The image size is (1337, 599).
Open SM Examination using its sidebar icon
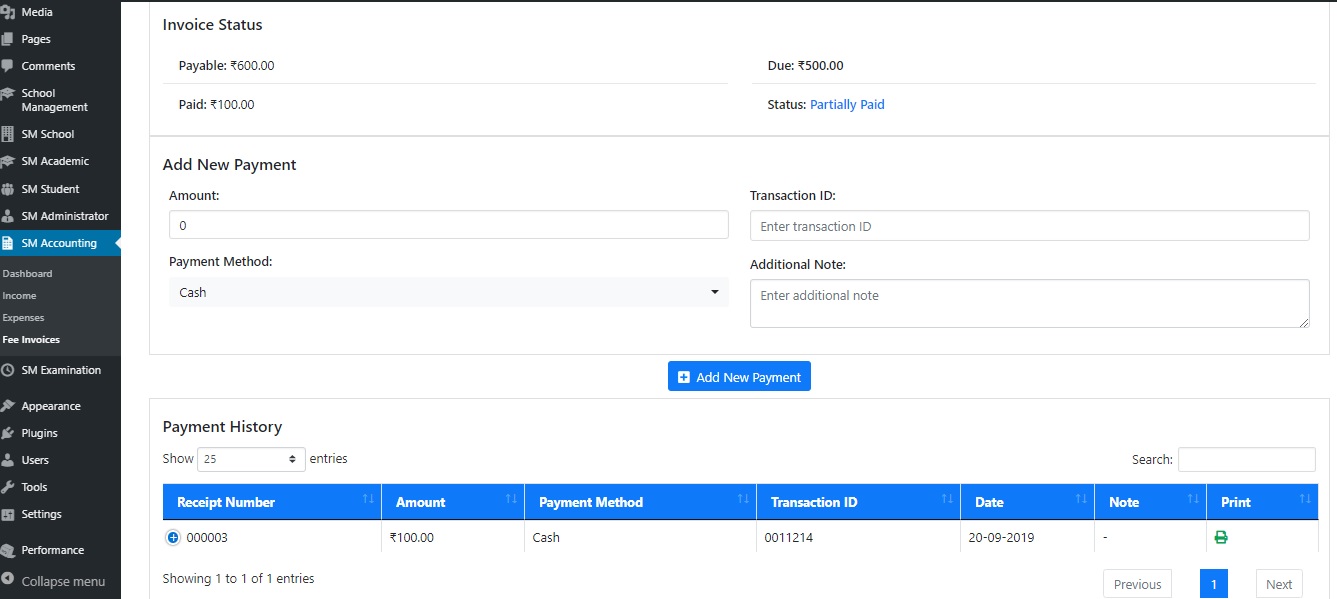12,369
